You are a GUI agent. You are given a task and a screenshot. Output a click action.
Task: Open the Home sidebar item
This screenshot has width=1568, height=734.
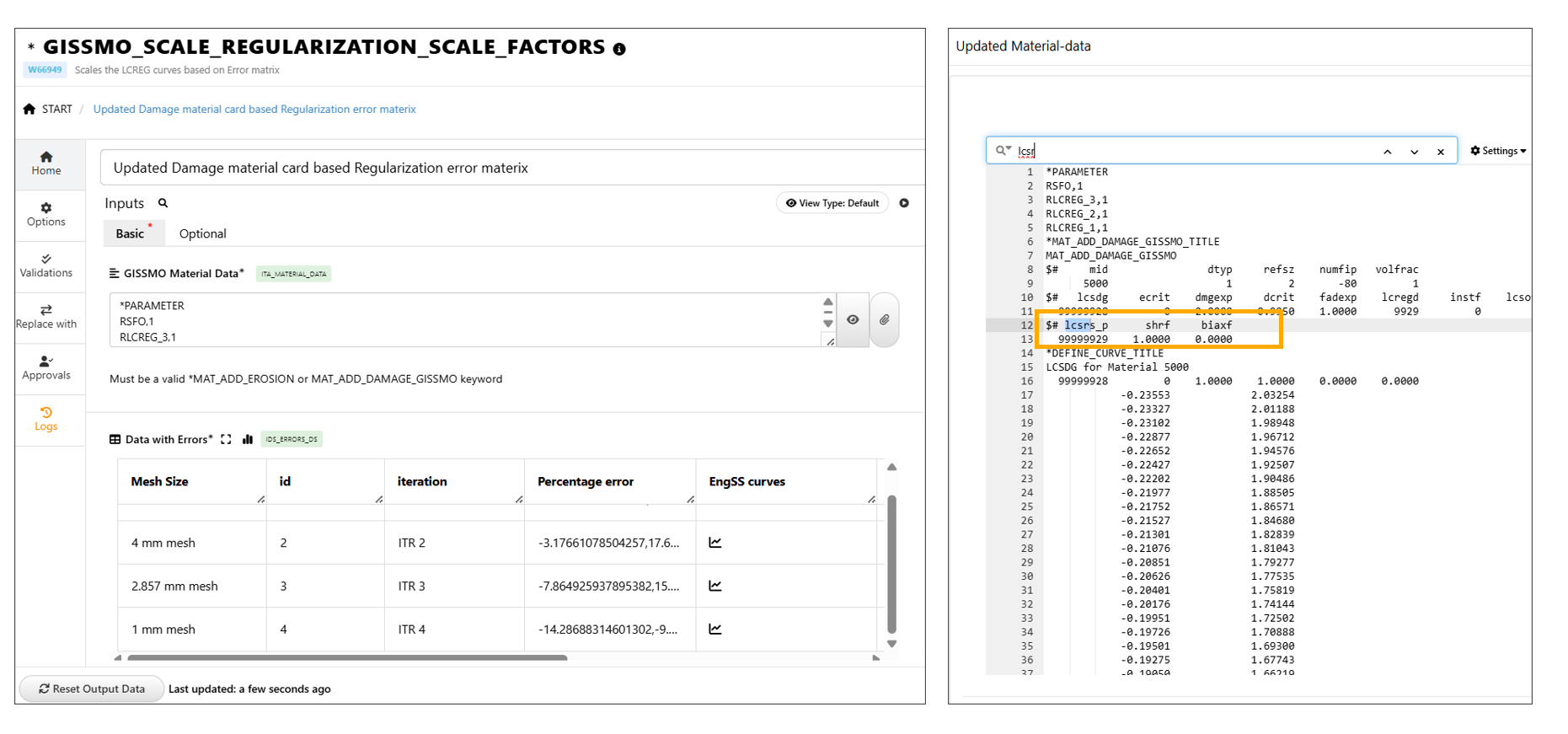coord(46,163)
